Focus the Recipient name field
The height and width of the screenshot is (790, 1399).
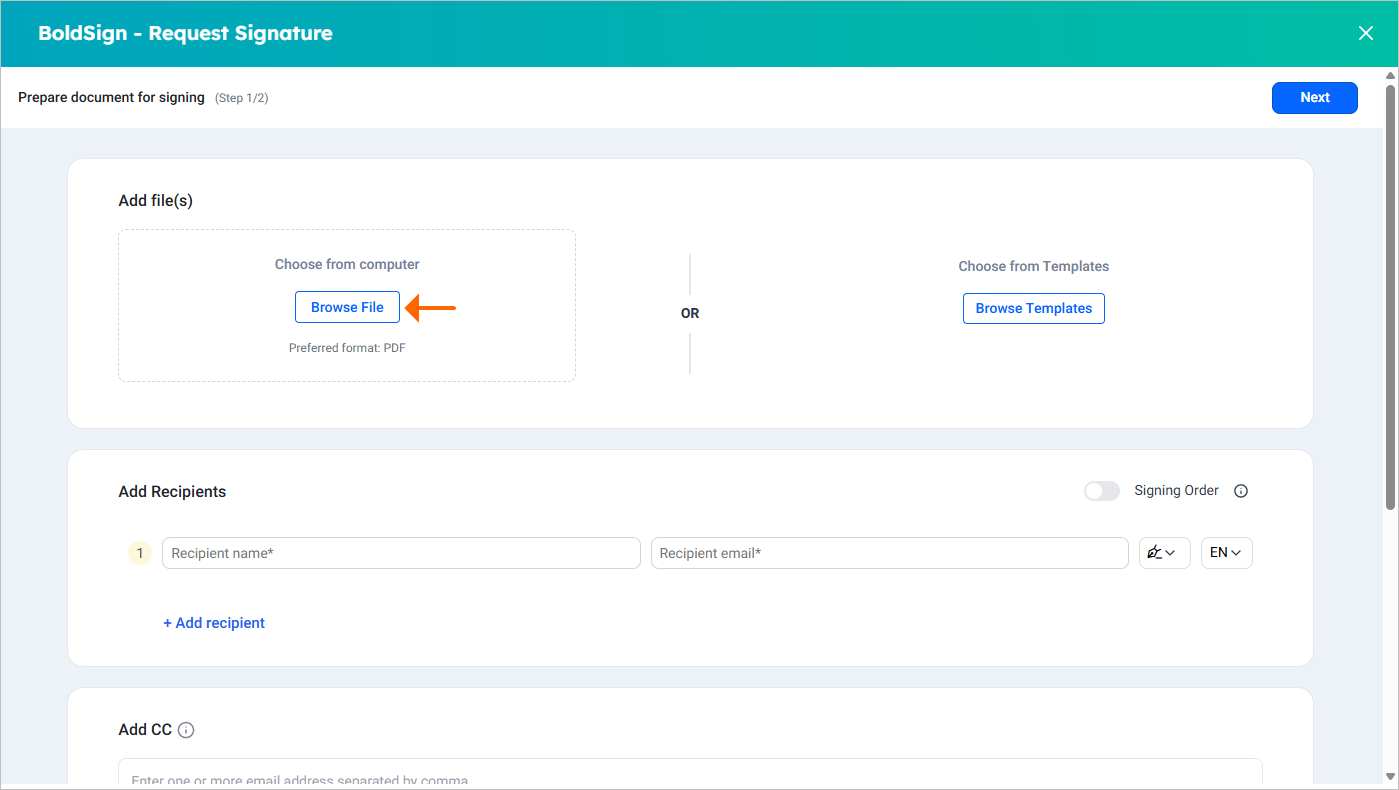pos(401,553)
